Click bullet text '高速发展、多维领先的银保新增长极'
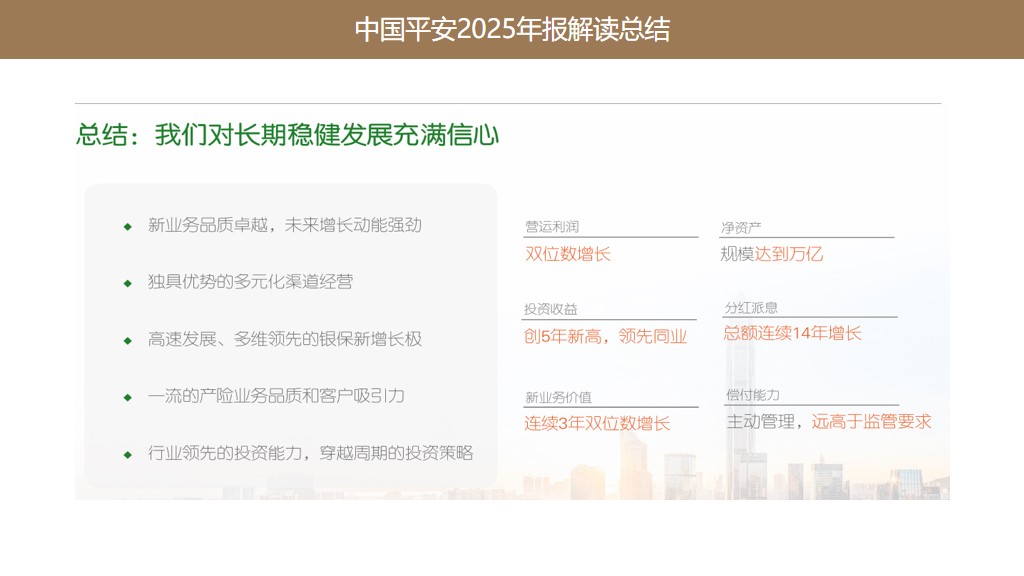 [x=285, y=339]
